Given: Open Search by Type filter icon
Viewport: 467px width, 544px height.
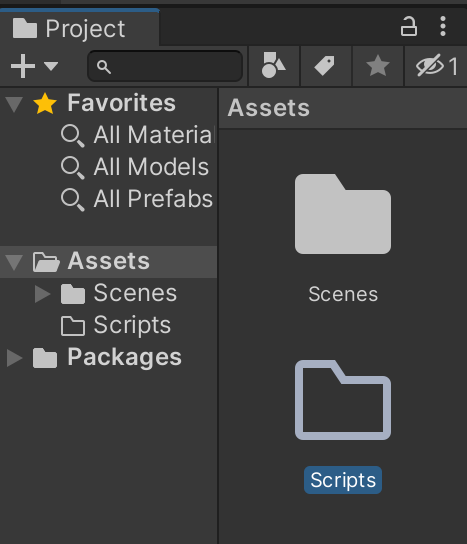Looking at the screenshot, I should click(x=274, y=65).
